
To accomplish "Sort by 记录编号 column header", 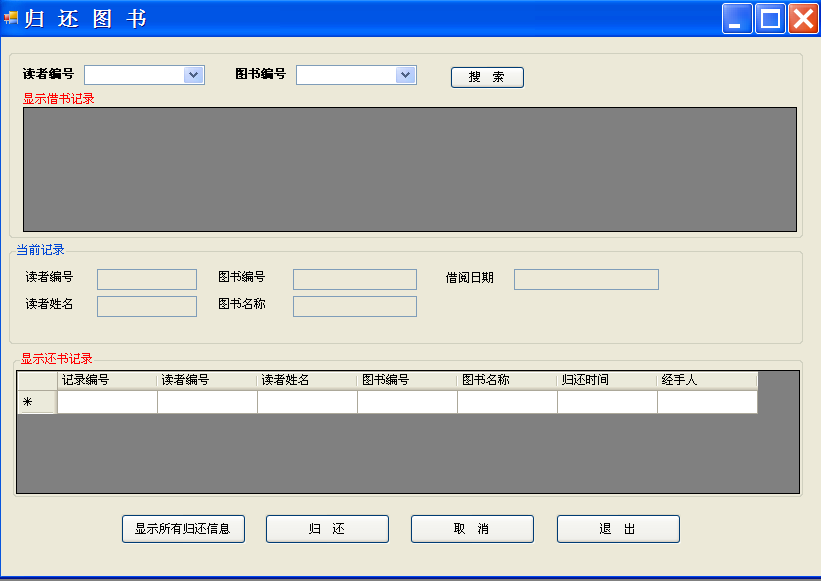I will click(107, 380).
